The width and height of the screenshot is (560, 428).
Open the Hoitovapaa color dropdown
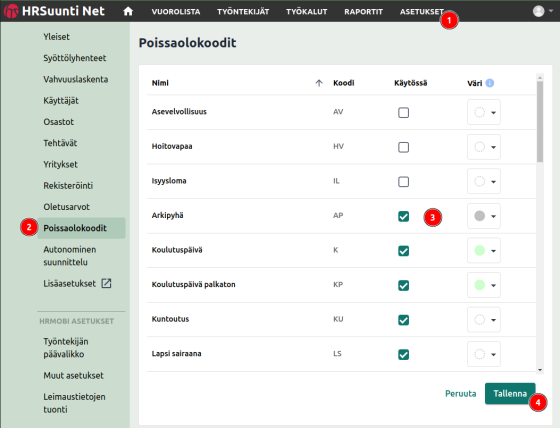[484, 147]
